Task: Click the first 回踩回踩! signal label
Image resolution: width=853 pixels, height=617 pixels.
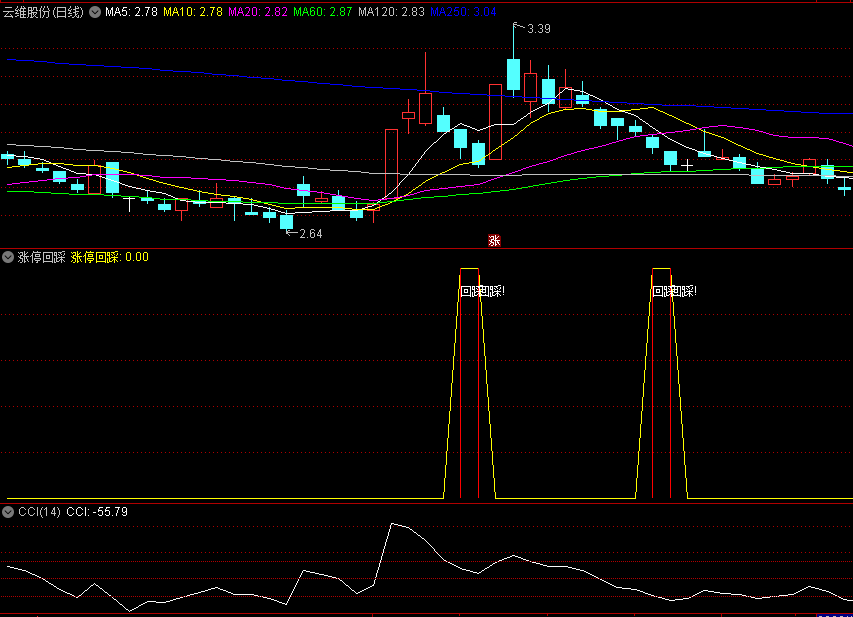Action: pyautogui.click(x=483, y=292)
